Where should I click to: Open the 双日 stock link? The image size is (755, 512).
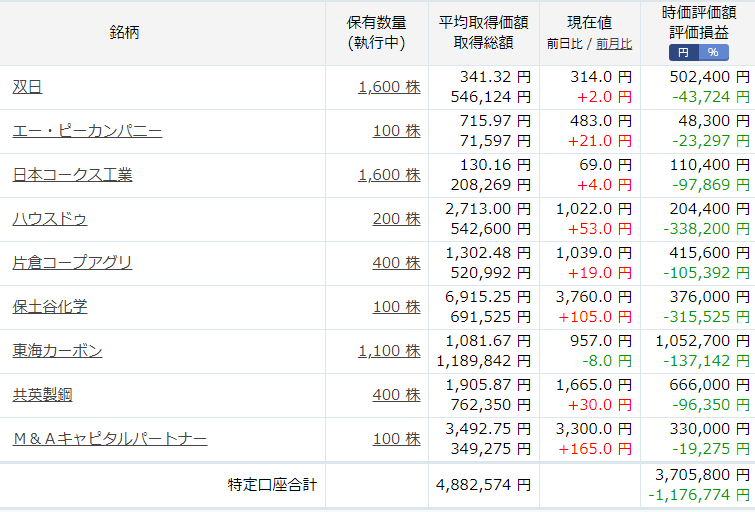point(27,87)
